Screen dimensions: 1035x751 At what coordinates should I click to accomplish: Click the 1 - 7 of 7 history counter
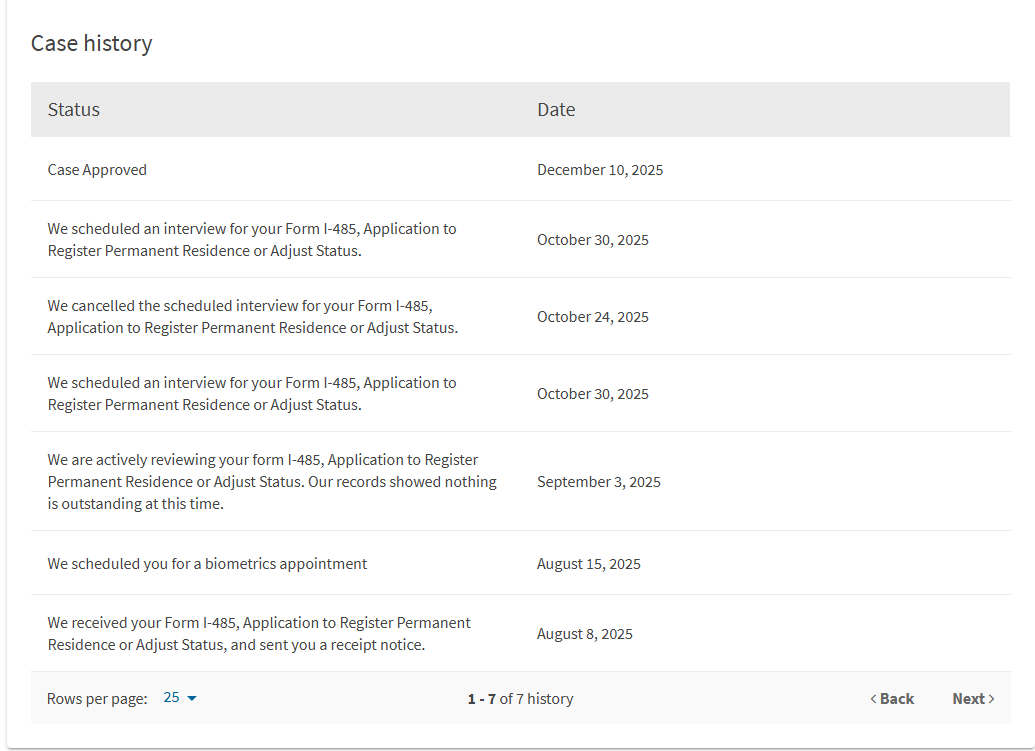click(520, 699)
